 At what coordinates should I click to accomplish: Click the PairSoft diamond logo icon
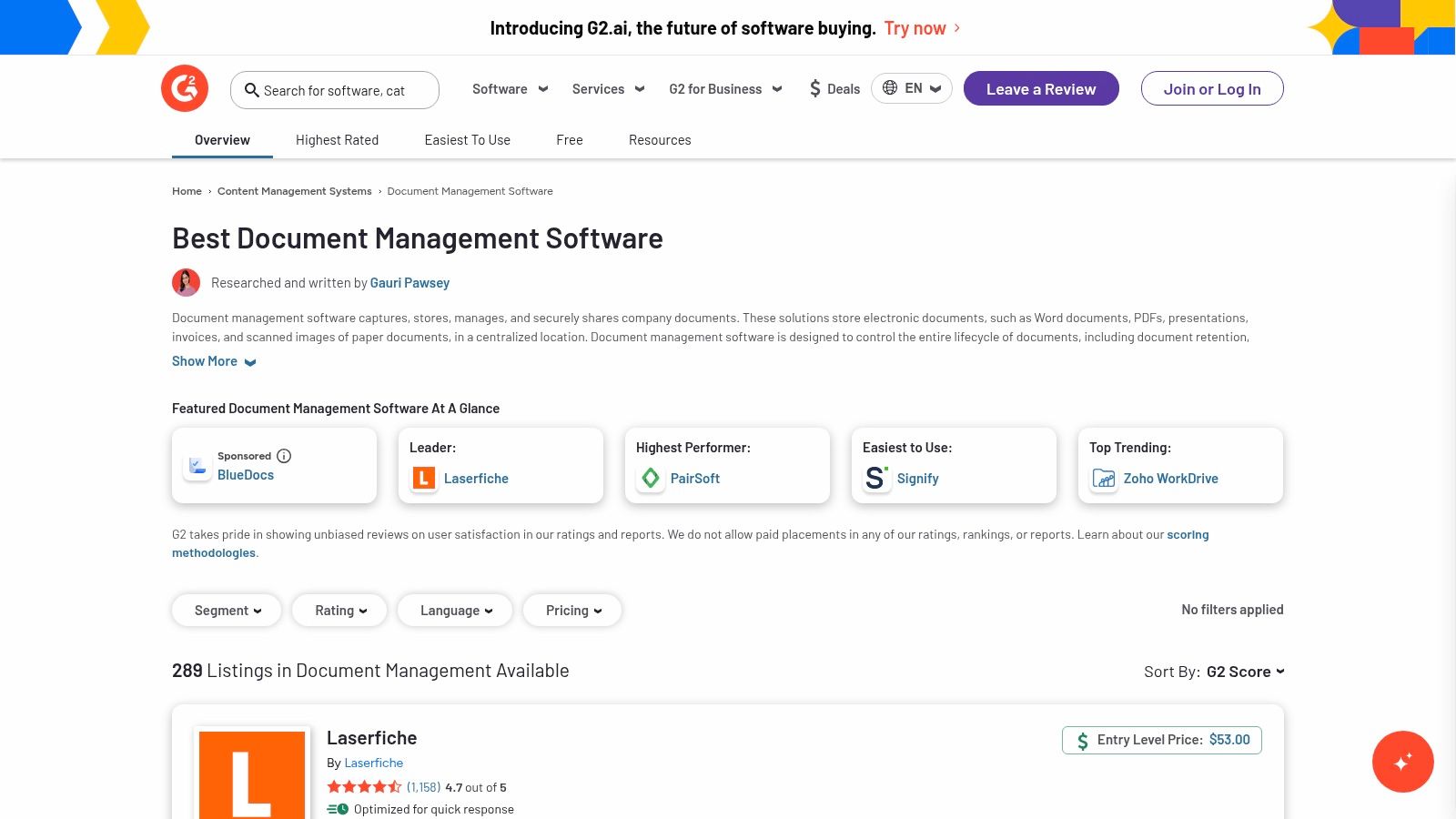(651, 478)
